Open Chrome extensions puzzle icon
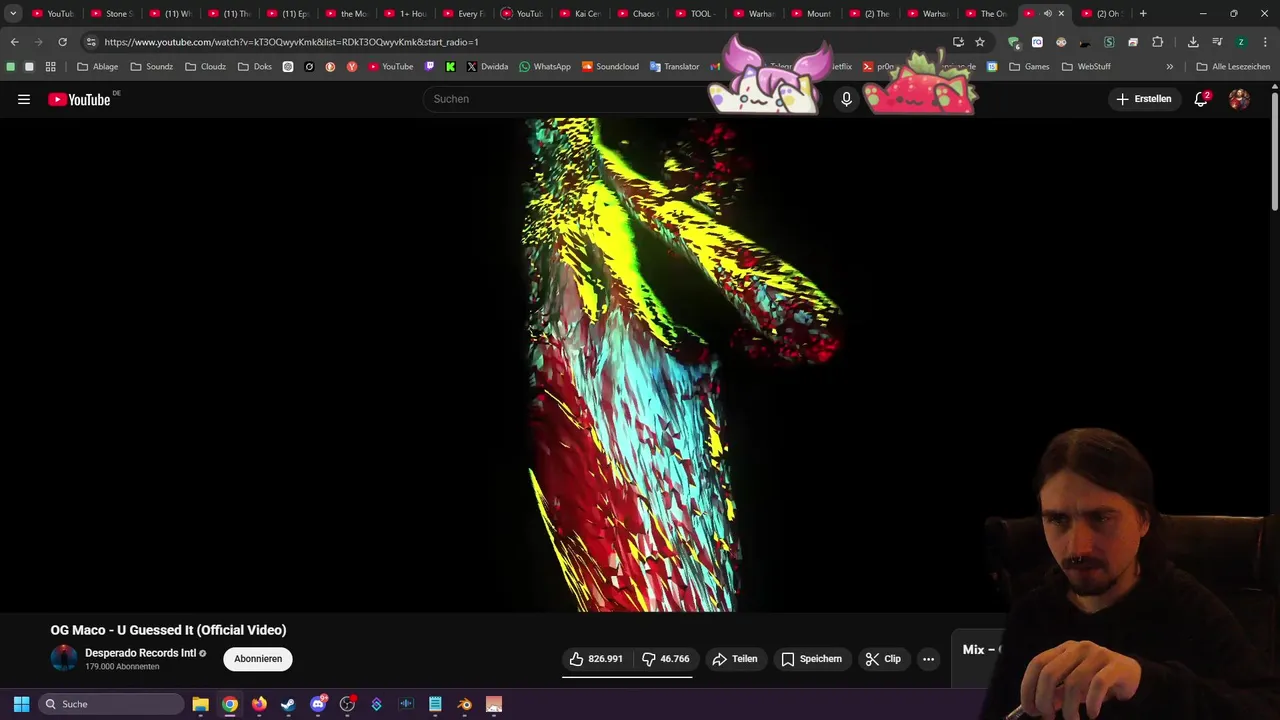Screen dimensions: 1280x720 [1157, 42]
